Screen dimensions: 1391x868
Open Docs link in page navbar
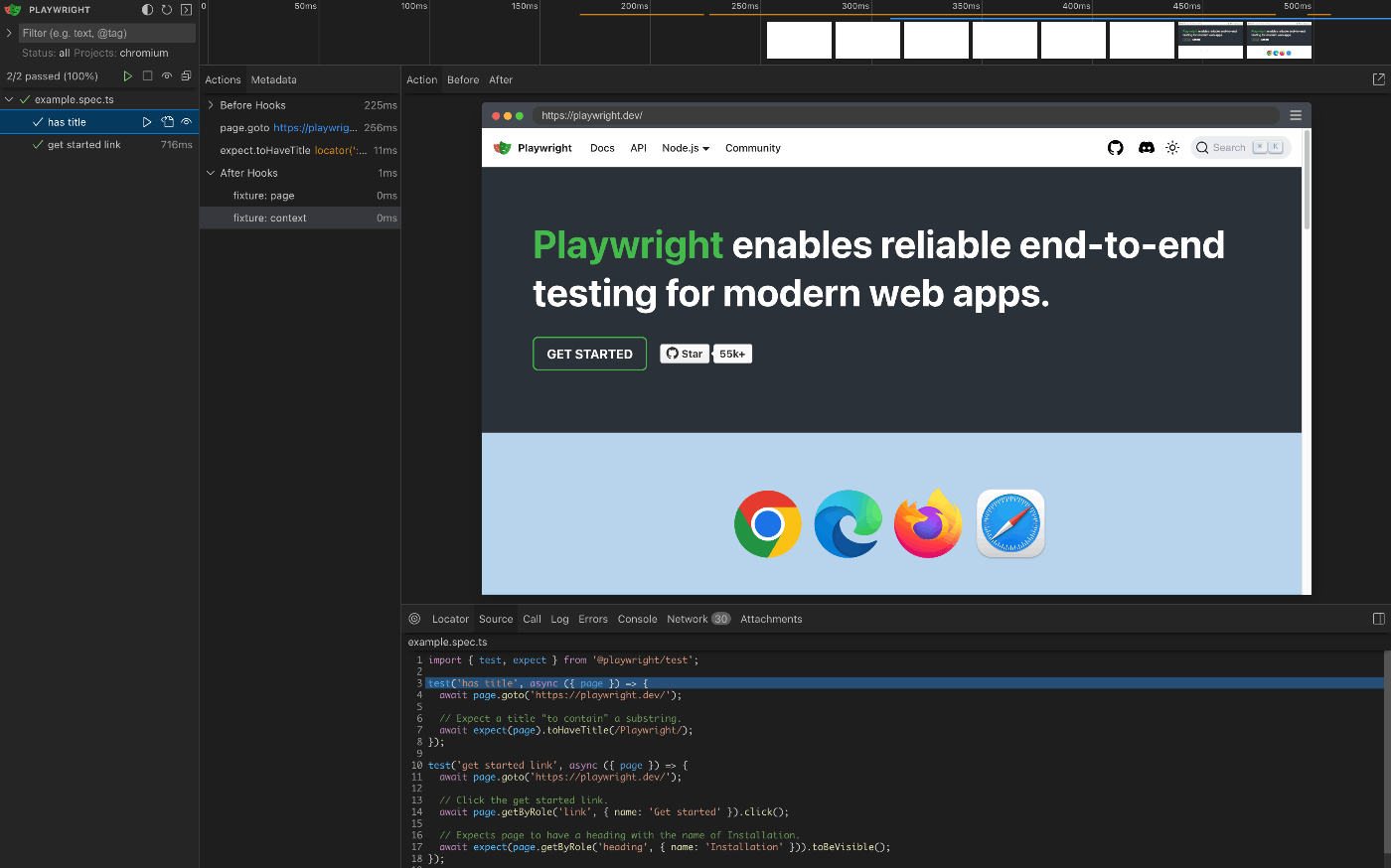point(602,148)
